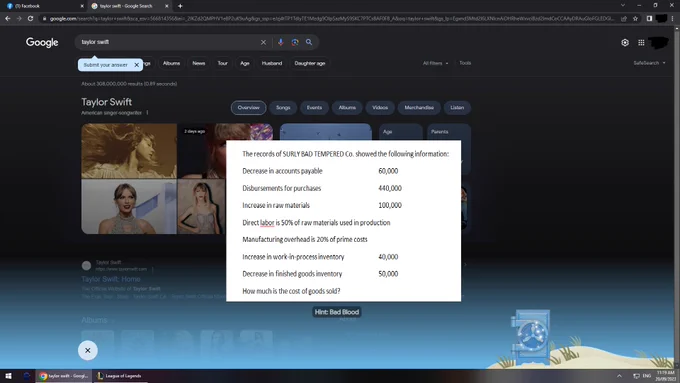
Task: Click the Parents info card
Action: [449, 132]
